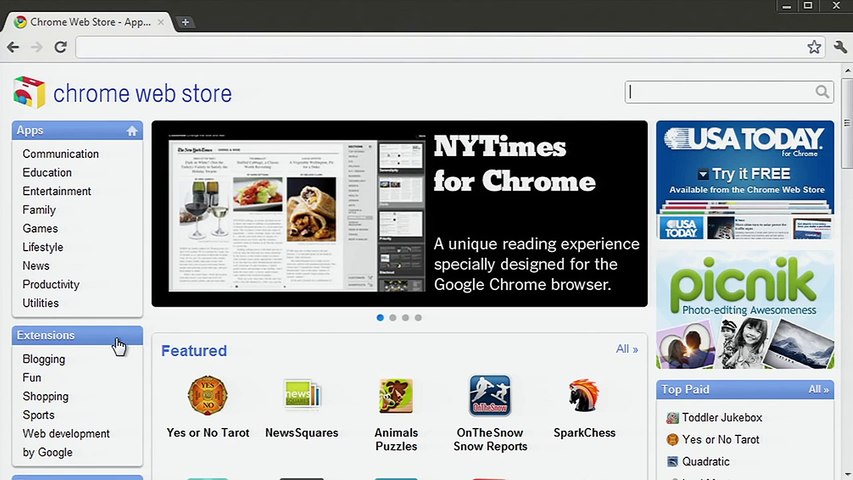Open the Family category
853x480 pixels.
[x=39, y=210]
